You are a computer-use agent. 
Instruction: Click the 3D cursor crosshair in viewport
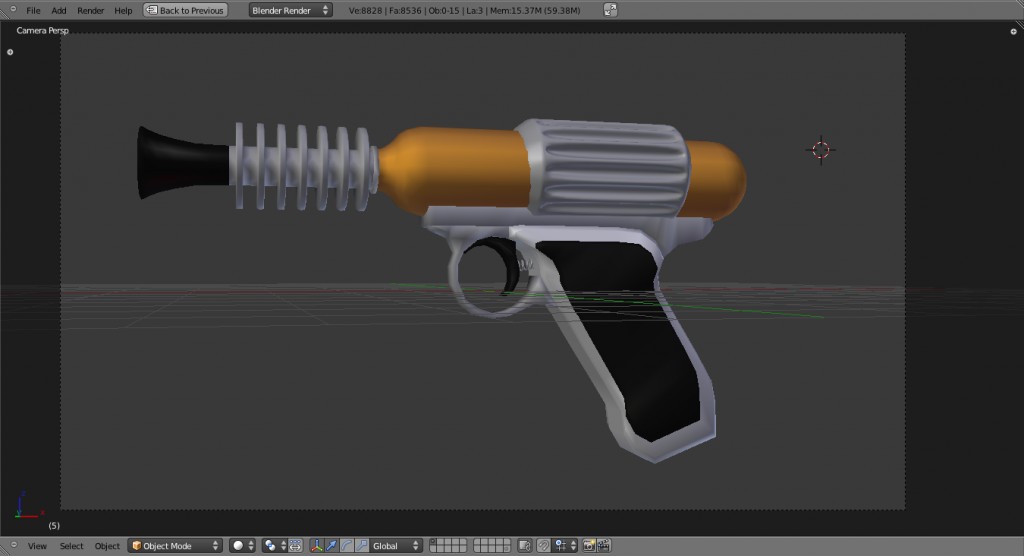pos(821,150)
